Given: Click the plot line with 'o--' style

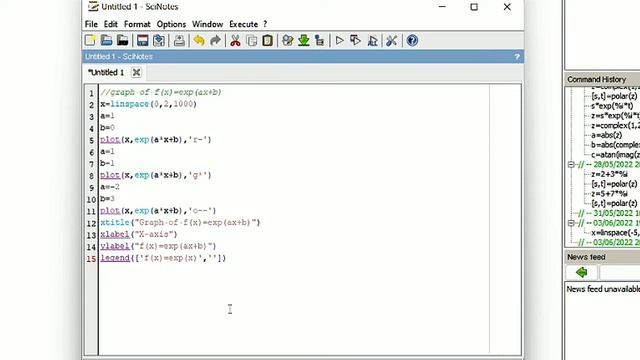Looking at the screenshot, I should pos(158,211).
